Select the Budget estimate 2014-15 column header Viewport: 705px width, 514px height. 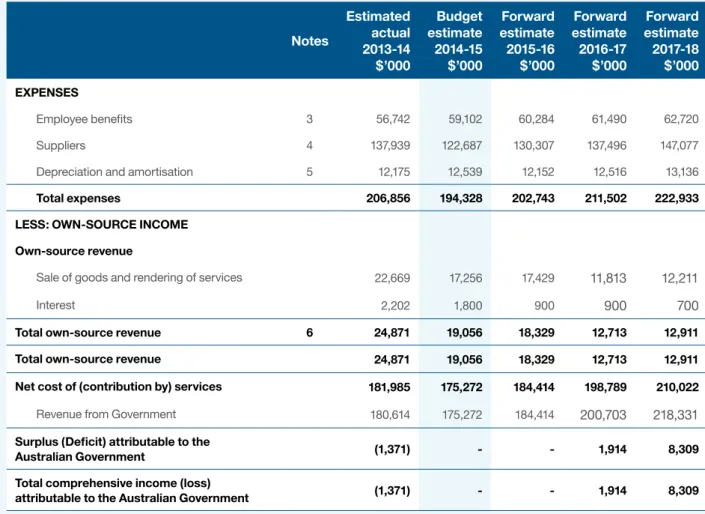pyautogui.click(x=455, y=41)
